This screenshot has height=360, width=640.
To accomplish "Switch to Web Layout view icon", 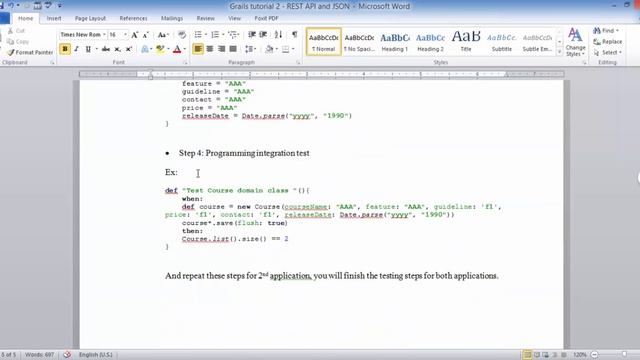I will (x=546, y=355).
